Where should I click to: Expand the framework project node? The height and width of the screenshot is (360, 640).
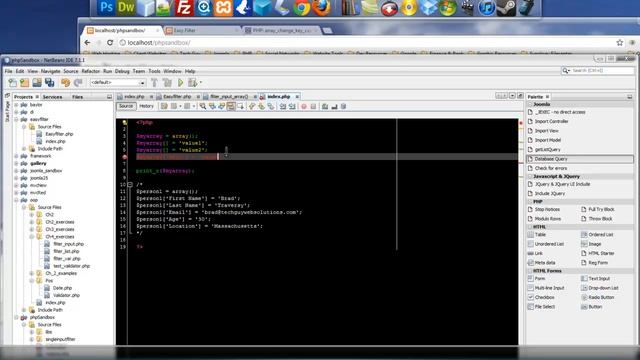click(x=16, y=156)
